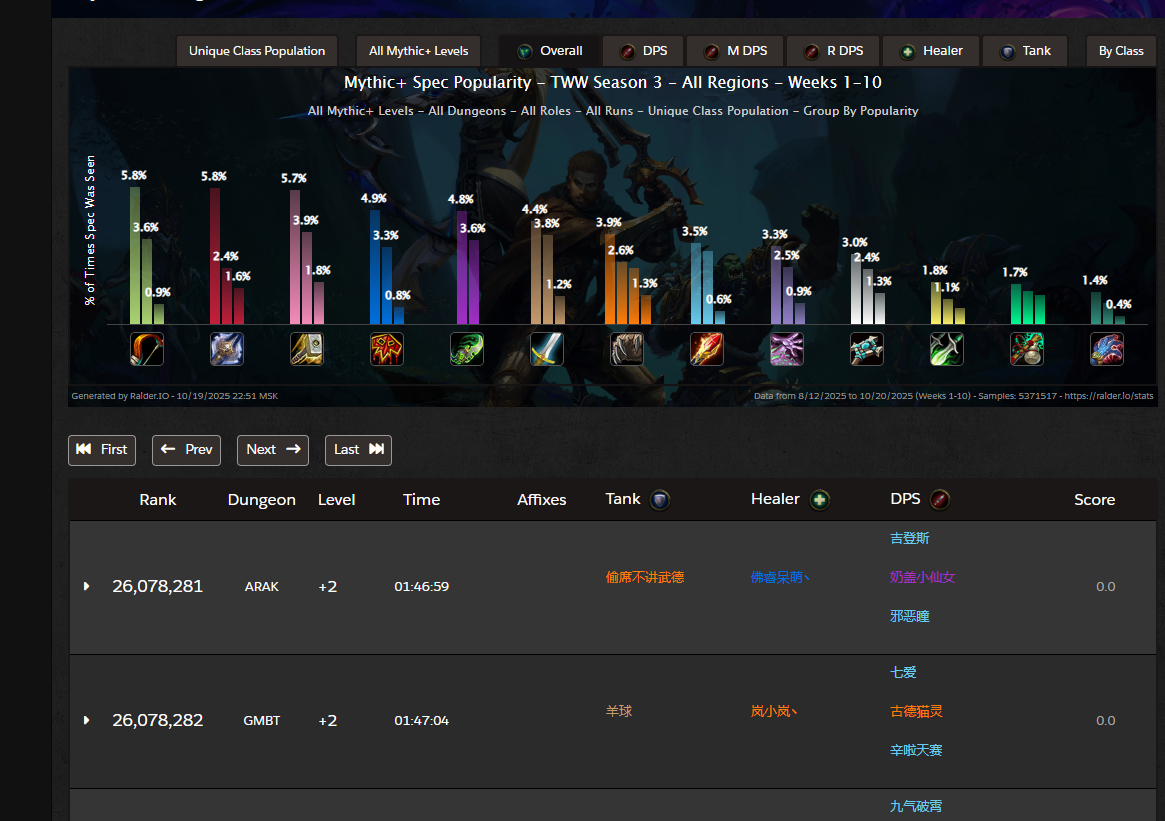Click the Rank column header

[158, 500]
